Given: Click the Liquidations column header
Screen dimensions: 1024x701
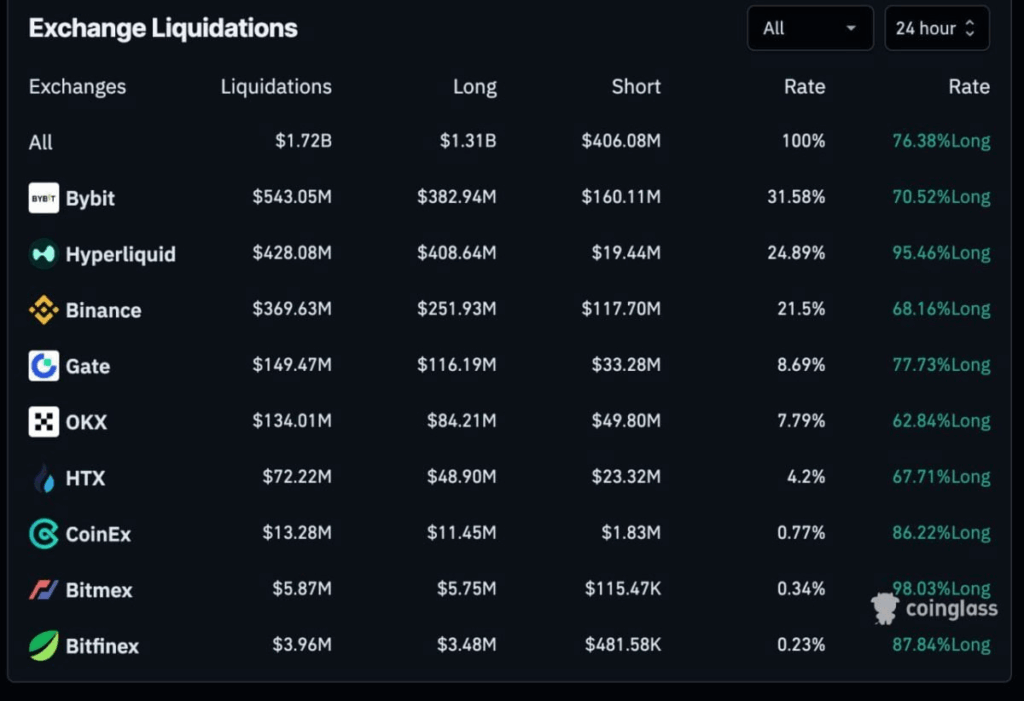Looking at the screenshot, I should click(276, 87).
